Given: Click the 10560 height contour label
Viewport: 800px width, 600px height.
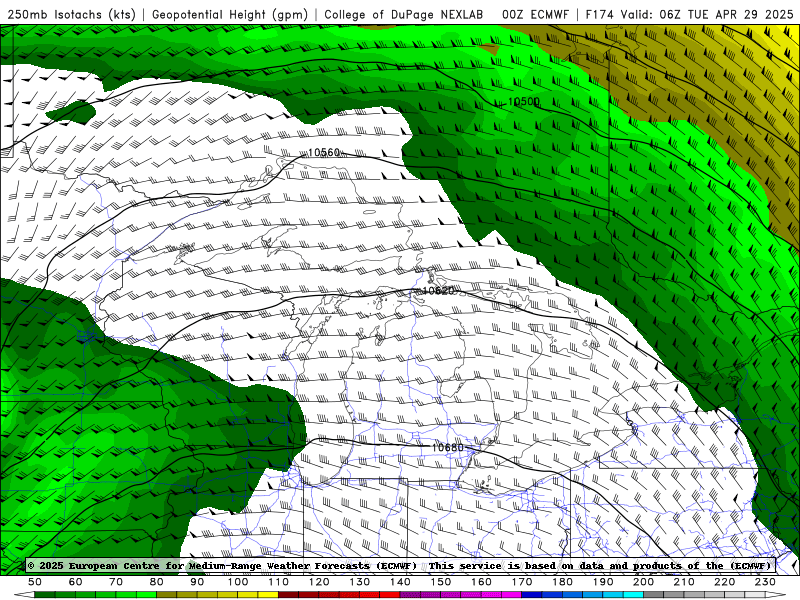Looking at the screenshot, I should [x=324, y=153].
